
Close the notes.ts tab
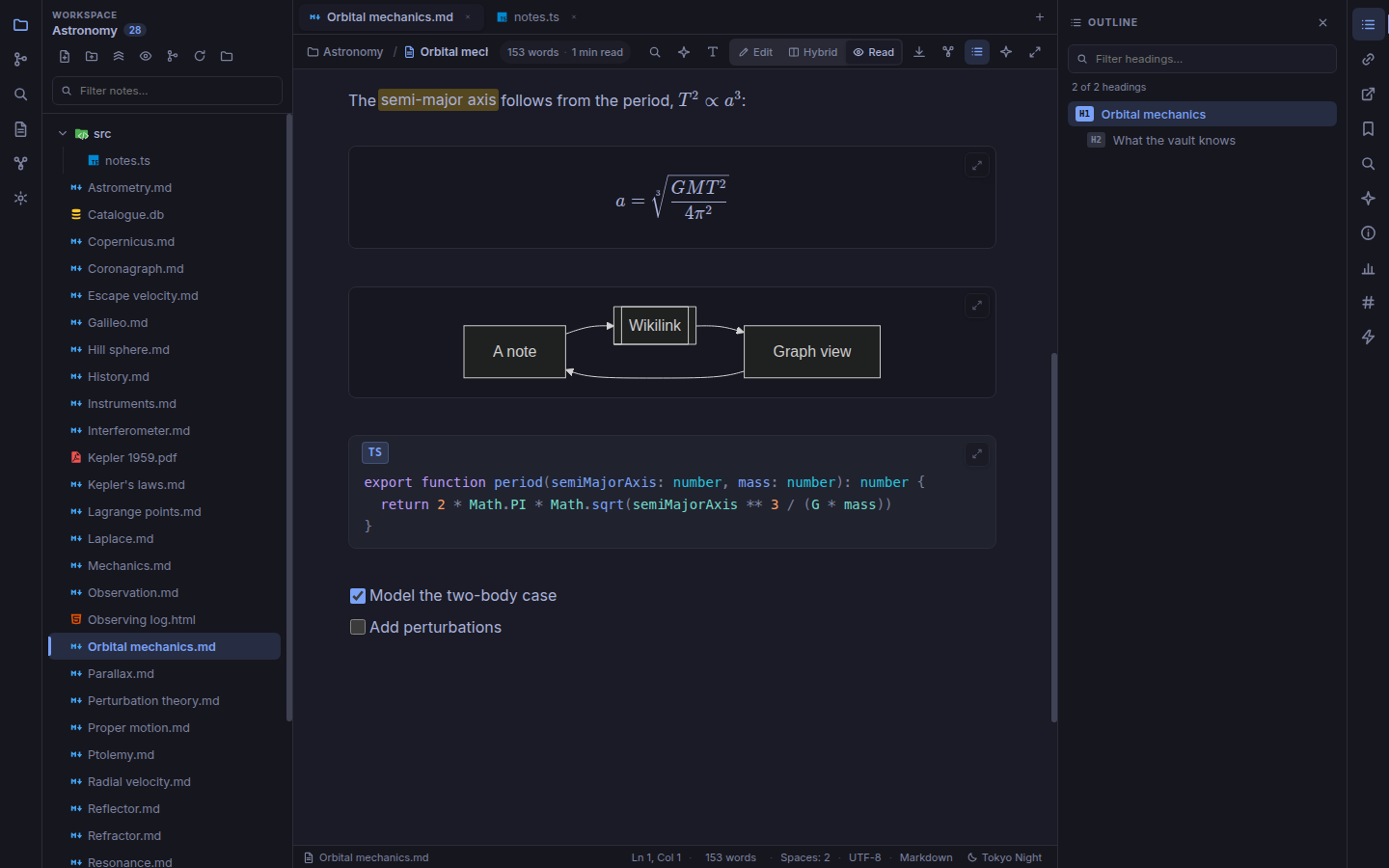tap(574, 17)
